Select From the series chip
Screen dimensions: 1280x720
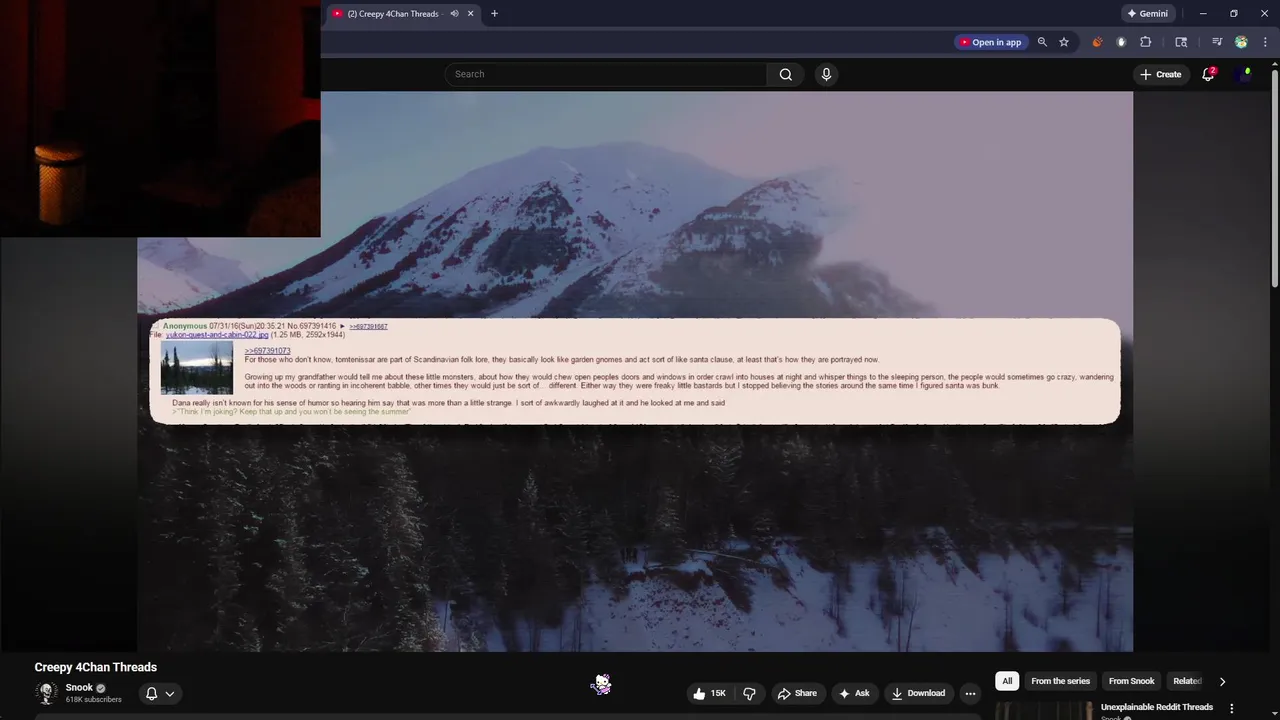[x=1060, y=681]
